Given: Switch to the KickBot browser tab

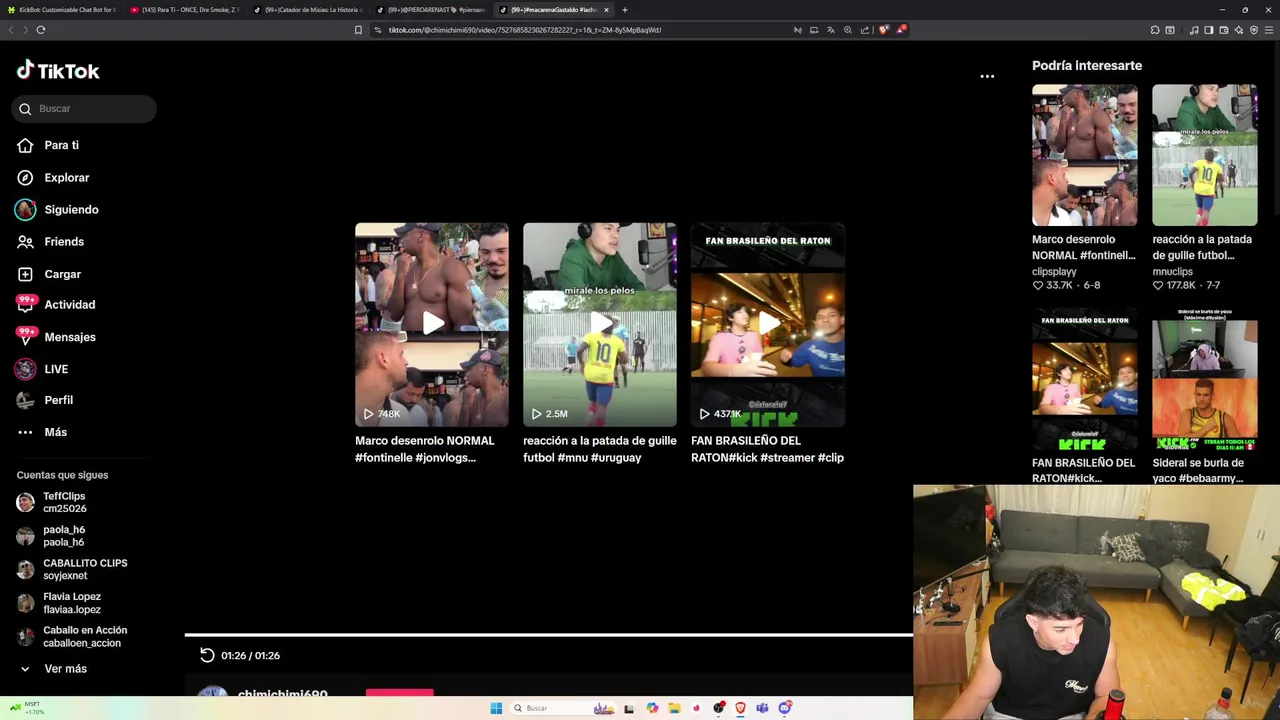Looking at the screenshot, I should tap(62, 10).
